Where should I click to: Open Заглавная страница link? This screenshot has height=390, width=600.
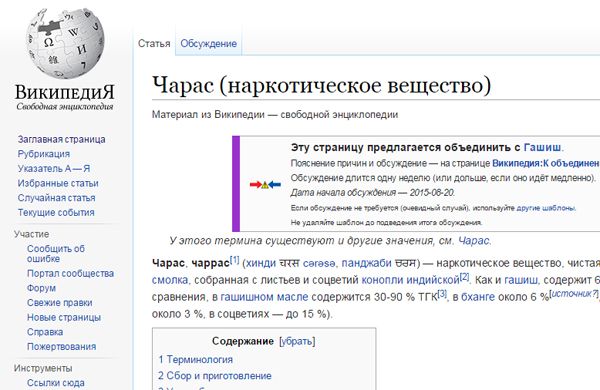[62, 139]
